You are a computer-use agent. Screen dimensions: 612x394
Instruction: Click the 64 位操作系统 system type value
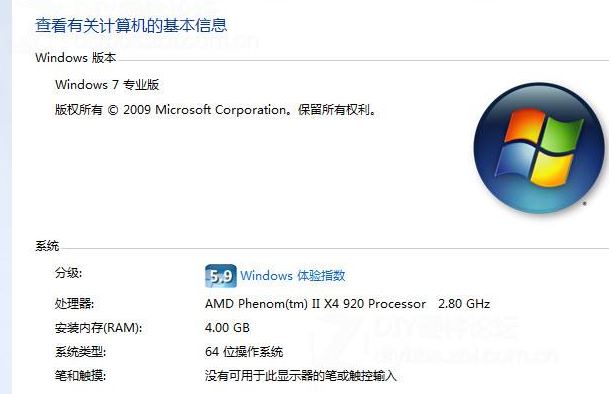244,352
